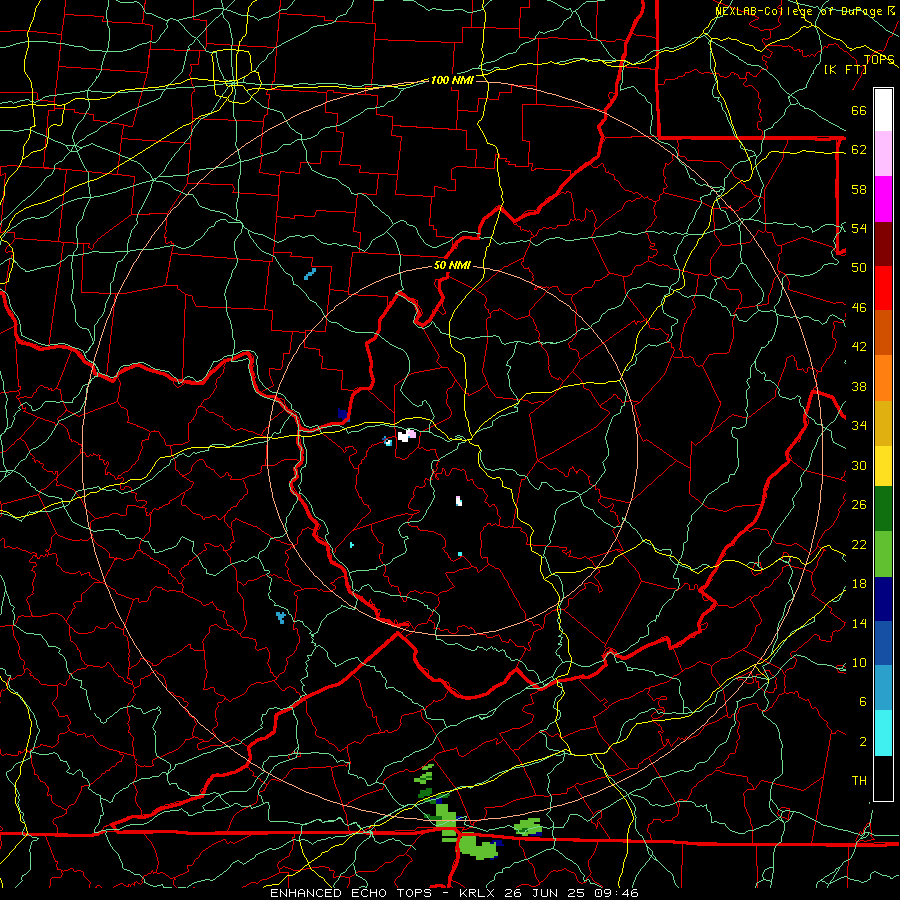This screenshot has width=900, height=900.
Task: Click the light green legend swatch
Action: [x=883, y=554]
